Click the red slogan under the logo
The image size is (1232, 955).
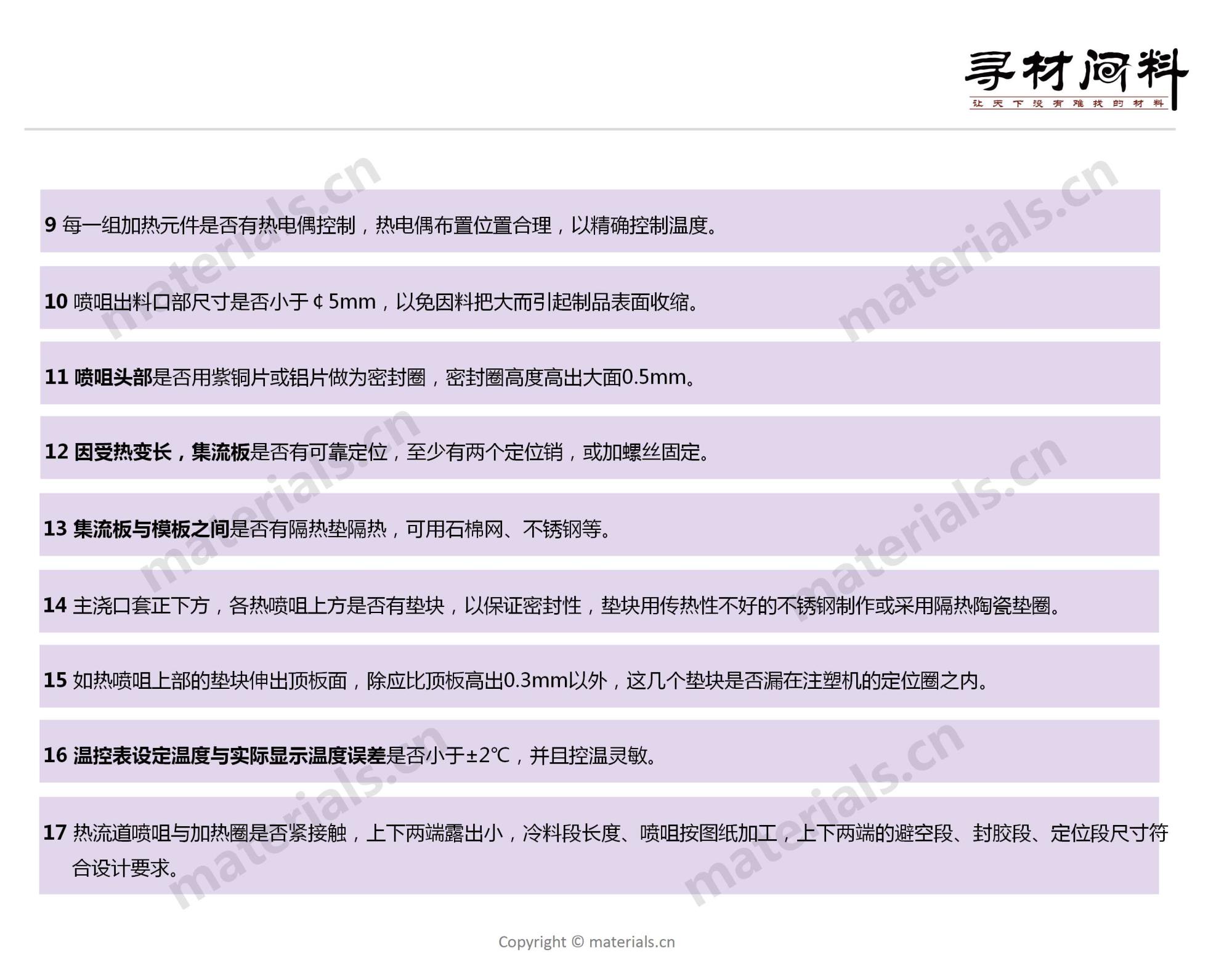click(x=1068, y=104)
